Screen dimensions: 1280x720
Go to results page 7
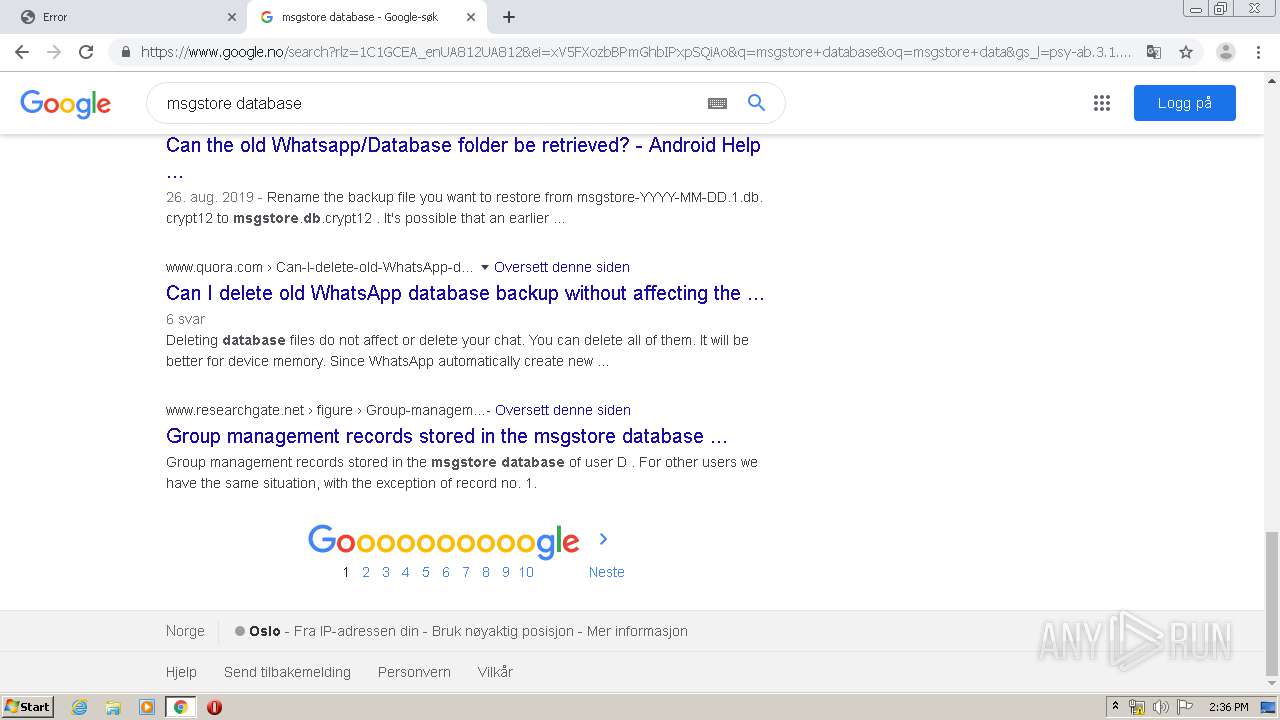point(466,572)
